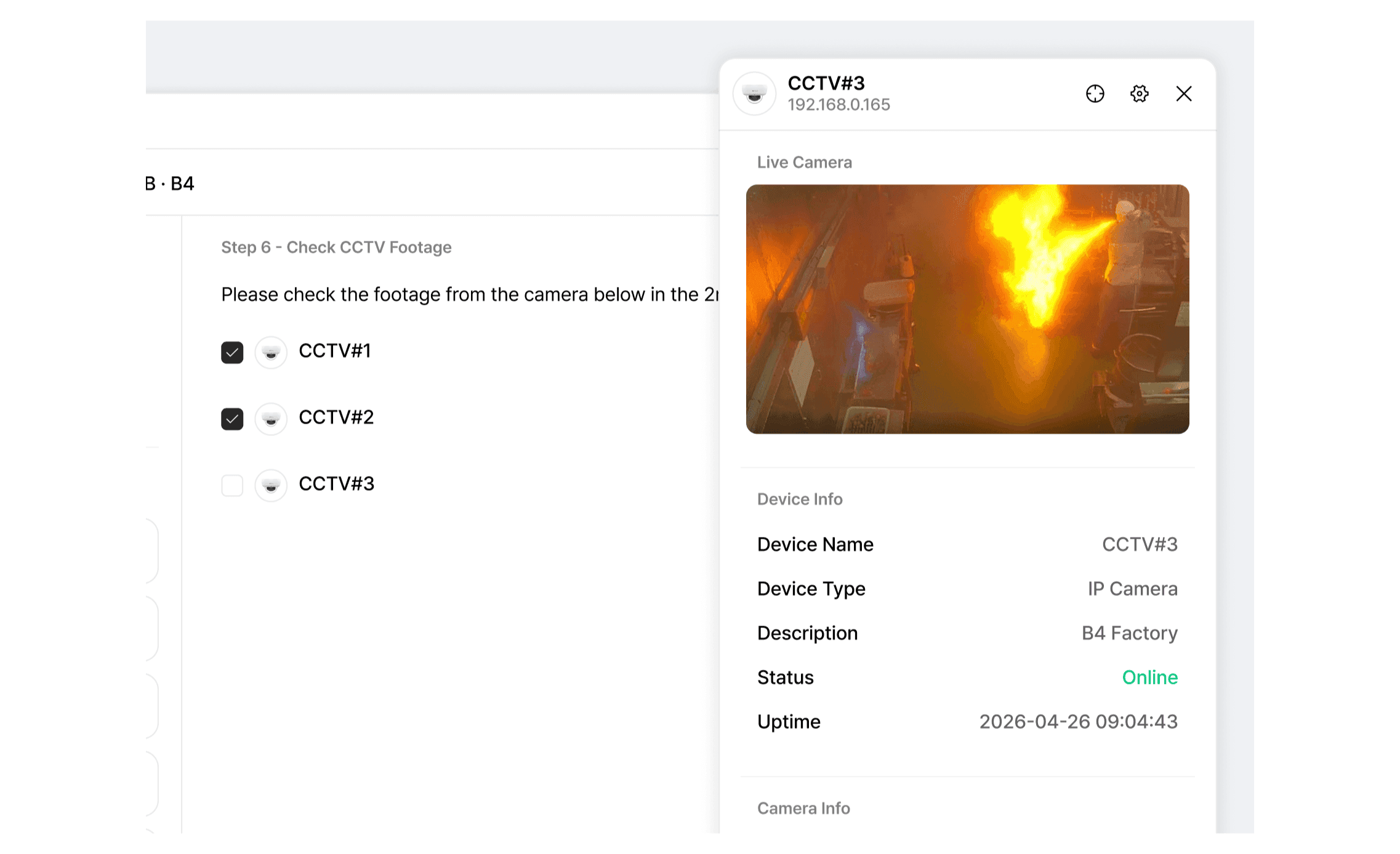This screenshot has width=1400, height=854.
Task: Click the 'Online' status value
Action: [1149, 677]
